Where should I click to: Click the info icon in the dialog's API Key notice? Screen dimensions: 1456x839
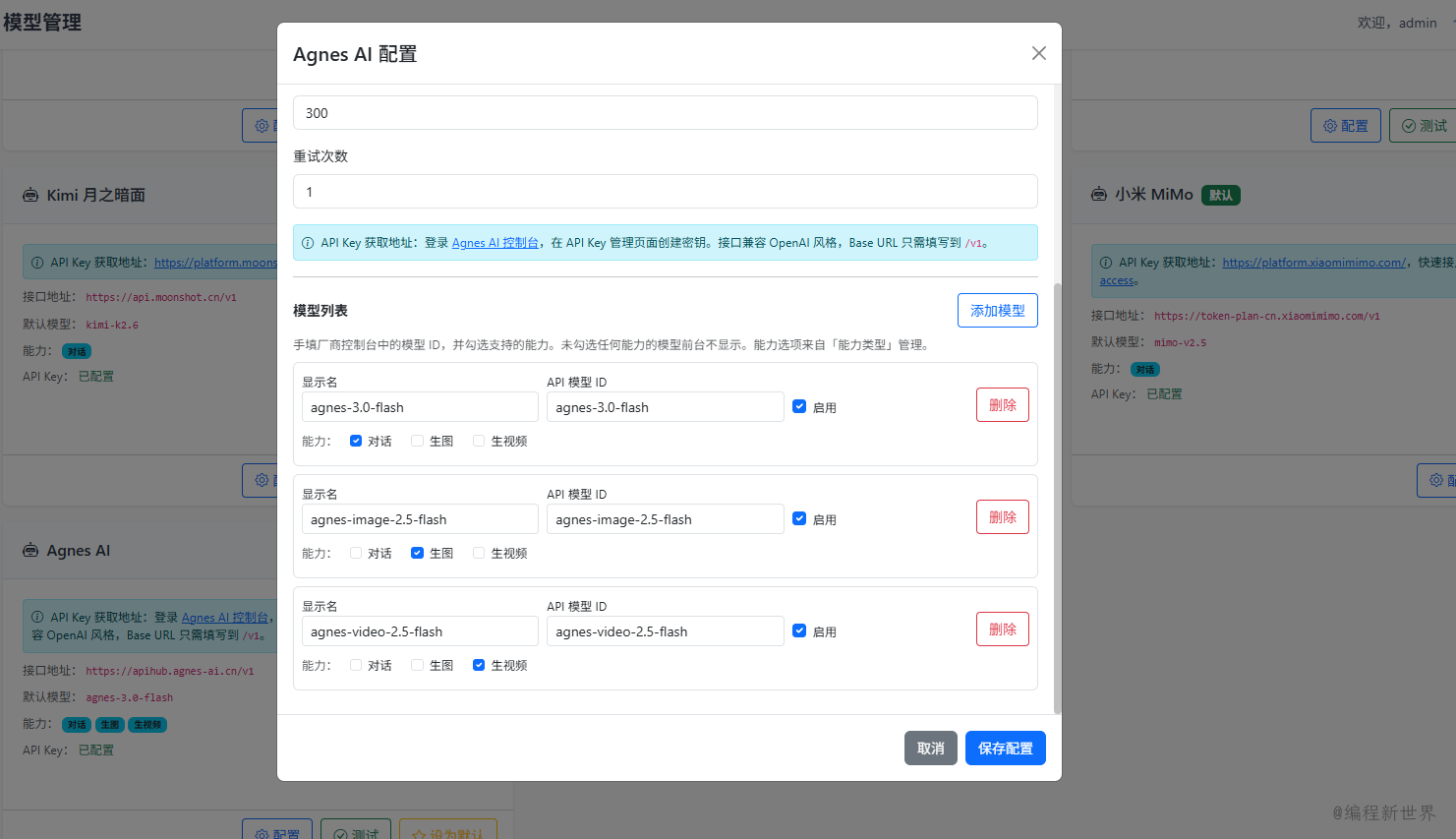[308, 243]
